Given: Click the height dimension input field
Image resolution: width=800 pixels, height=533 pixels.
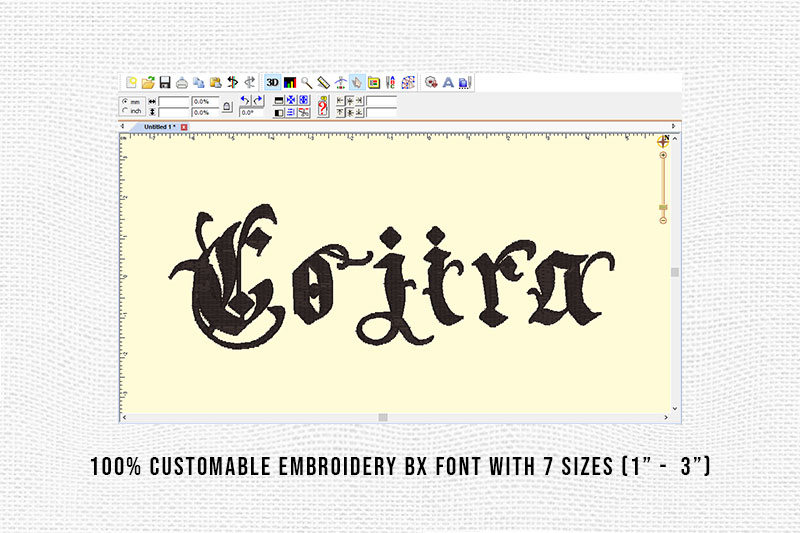Looking at the screenshot, I should pyautogui.click(x=173, y=112).
